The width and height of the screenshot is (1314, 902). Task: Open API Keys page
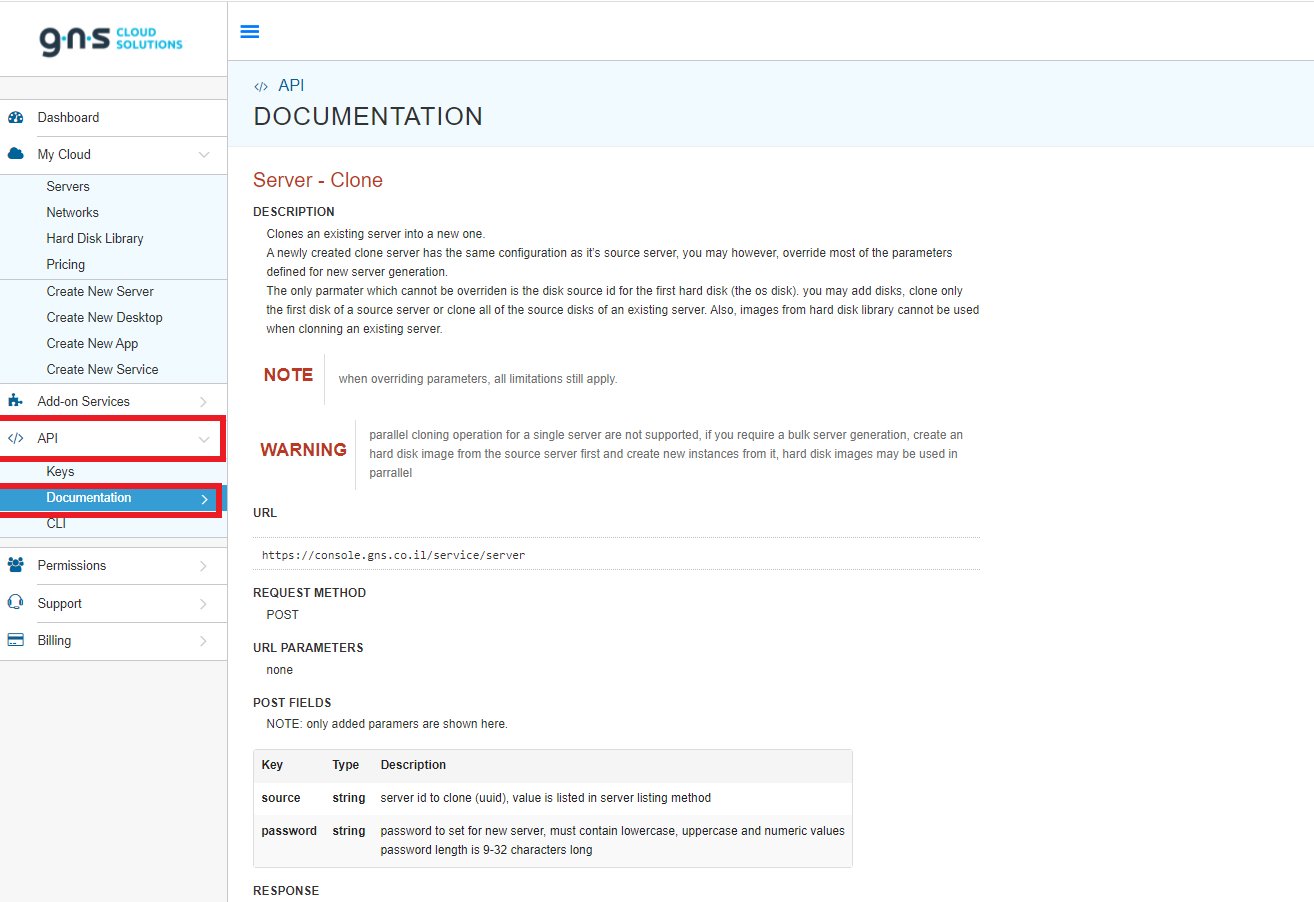coord(60,471)
